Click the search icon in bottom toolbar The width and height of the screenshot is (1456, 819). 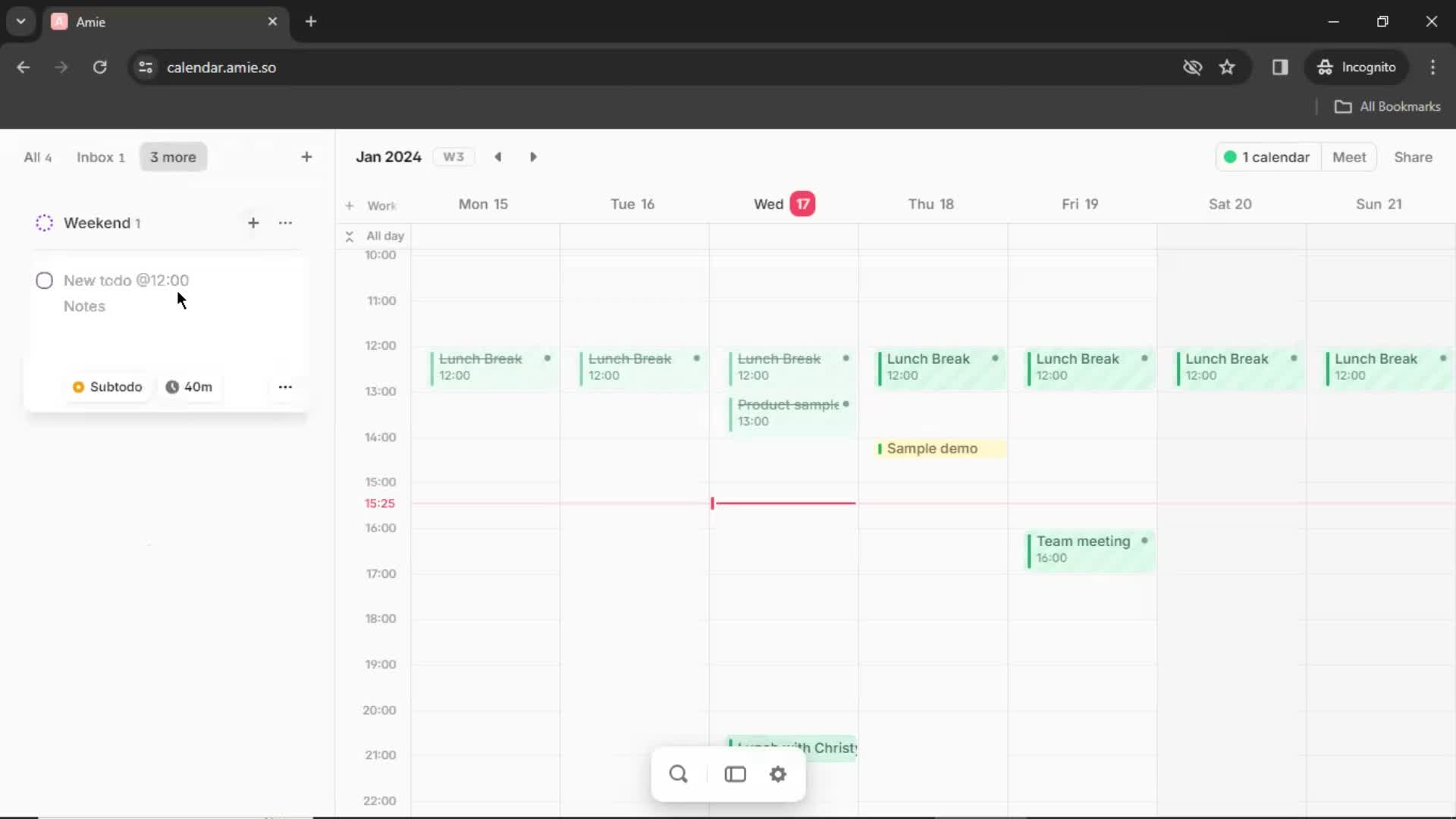click(x=679, y=773)
